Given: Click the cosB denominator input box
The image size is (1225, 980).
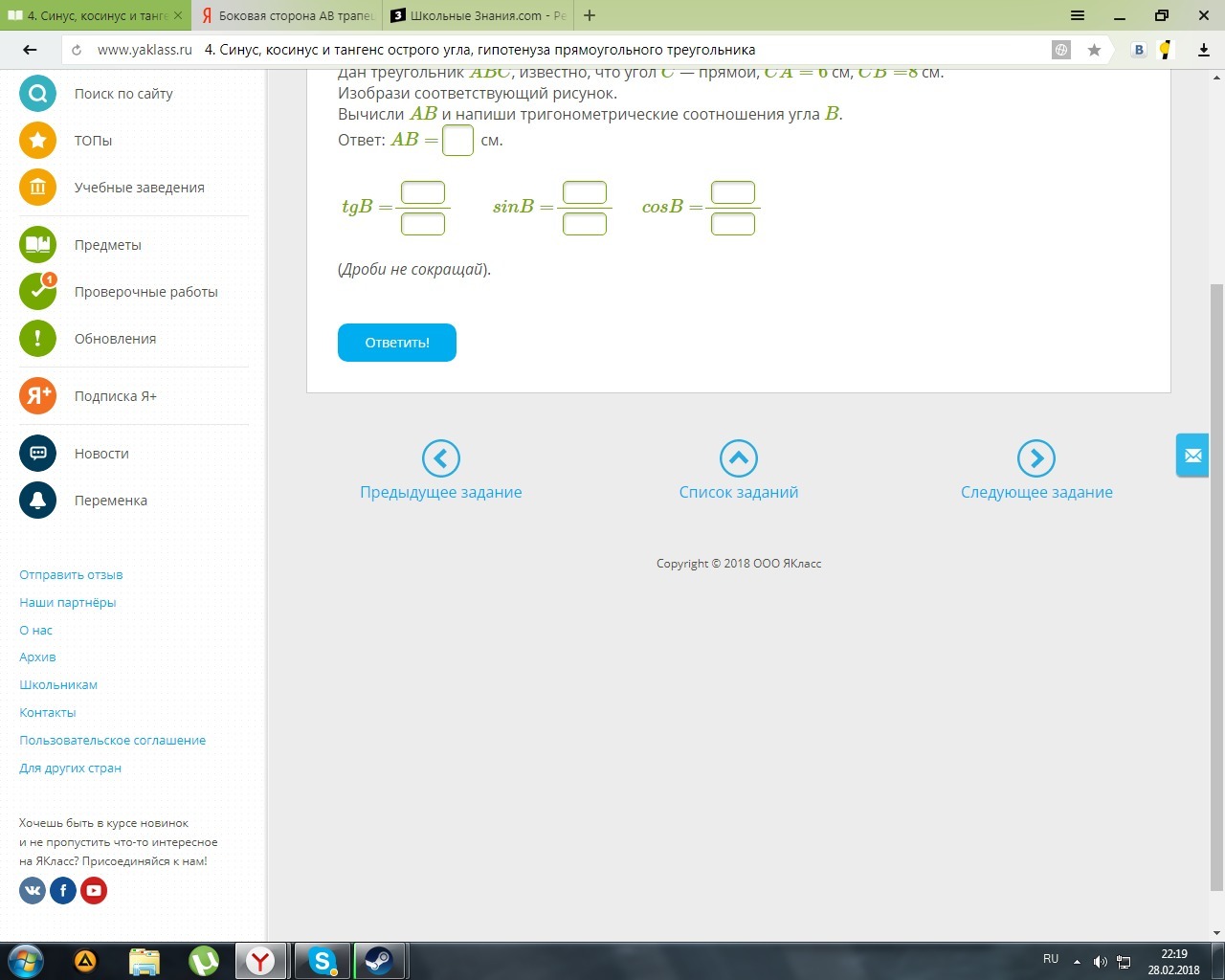Looking at the screenshot, I should click(x=733, y=224).
